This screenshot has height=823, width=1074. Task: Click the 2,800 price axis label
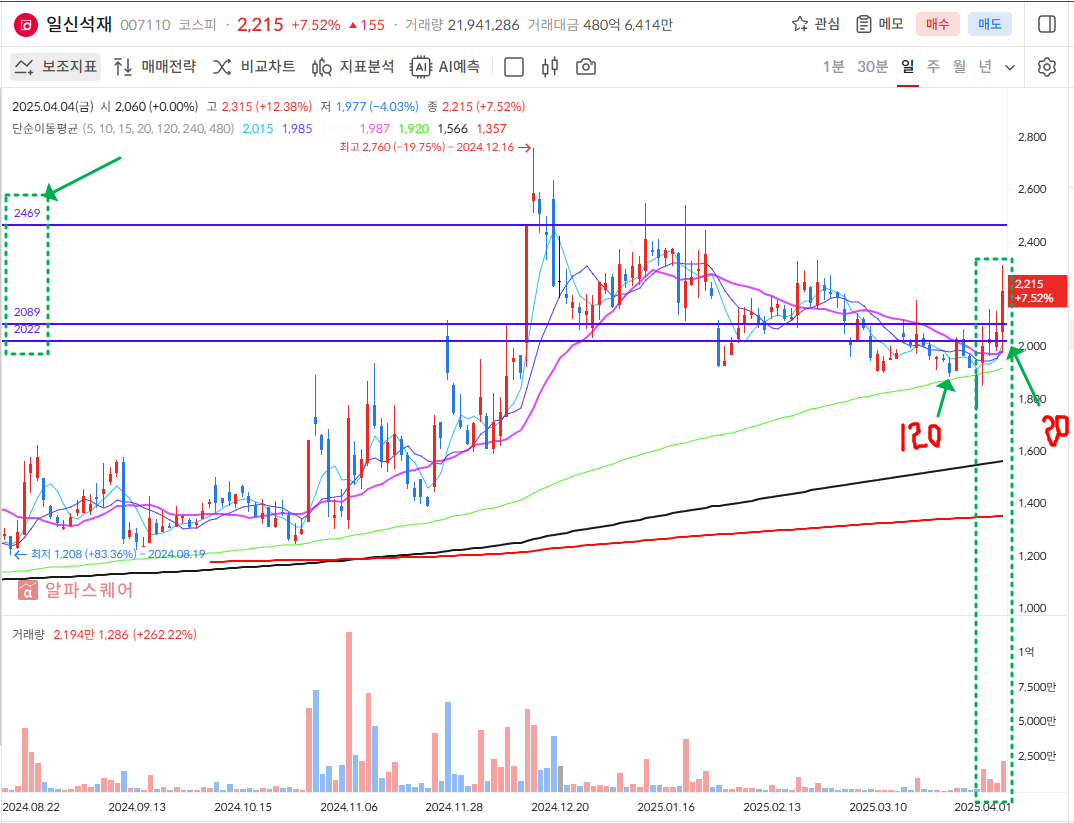(1032, 137)
